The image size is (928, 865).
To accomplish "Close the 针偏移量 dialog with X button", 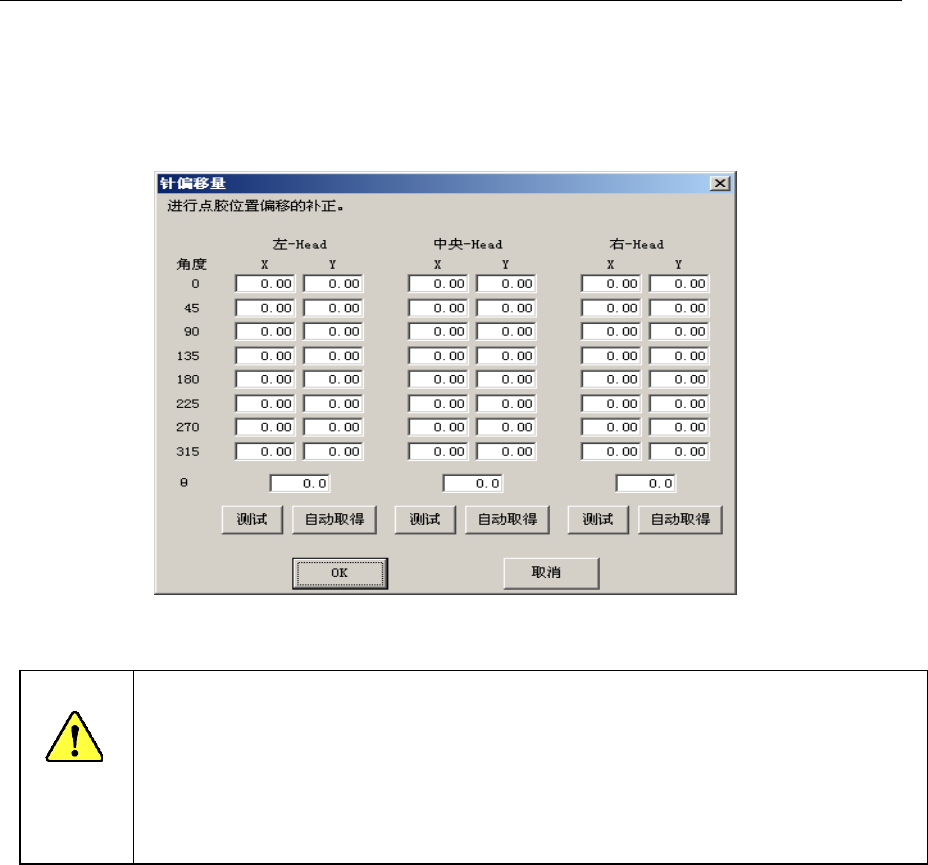I will tap(720, 183).
